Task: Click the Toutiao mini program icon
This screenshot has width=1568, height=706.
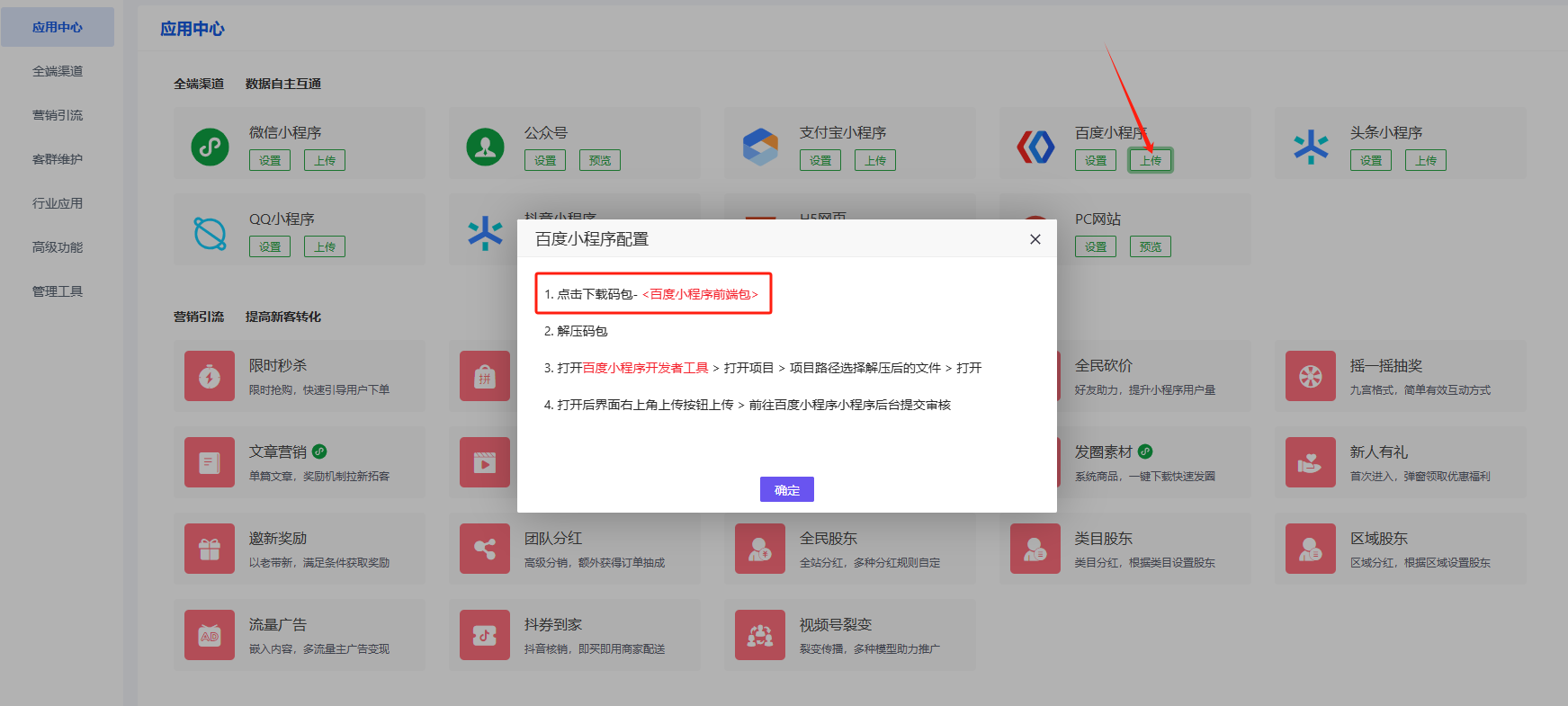Action: pyautogui.click(x=1311, y=146)
